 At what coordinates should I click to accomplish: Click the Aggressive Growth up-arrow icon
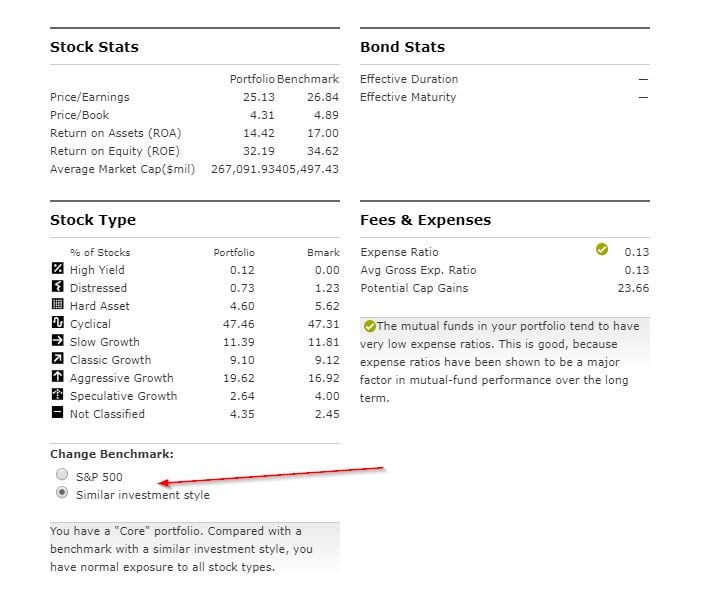[57, 377]
